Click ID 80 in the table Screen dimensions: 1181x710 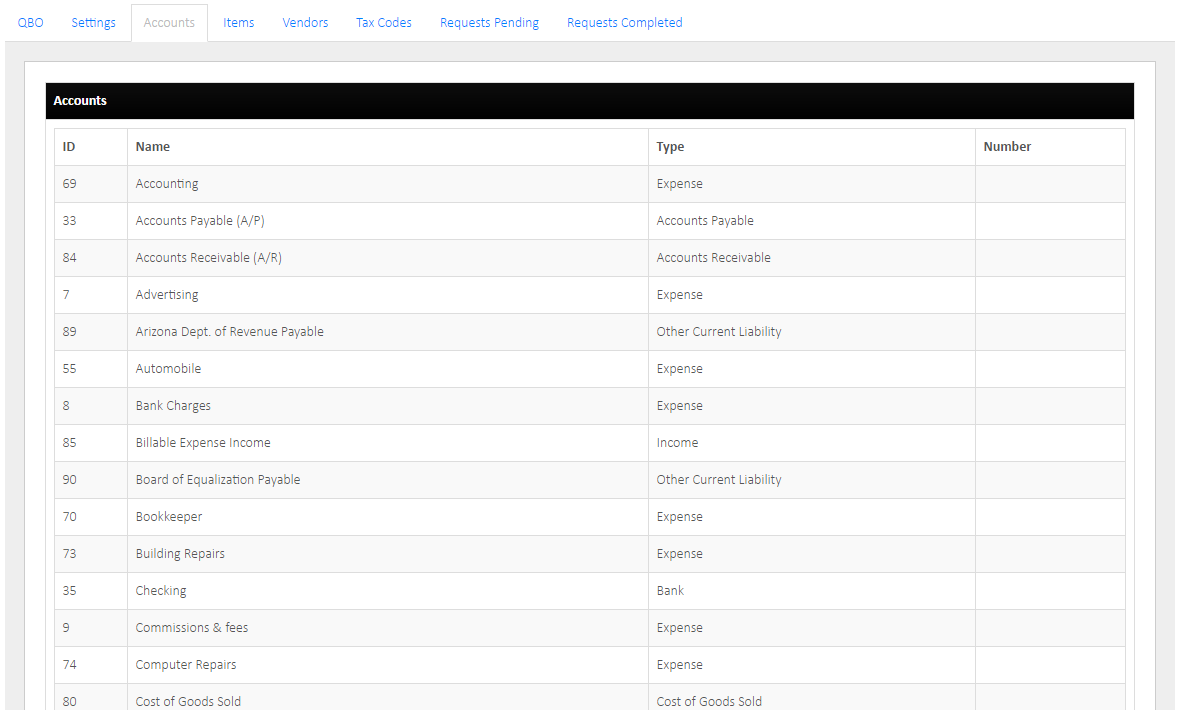69,701
